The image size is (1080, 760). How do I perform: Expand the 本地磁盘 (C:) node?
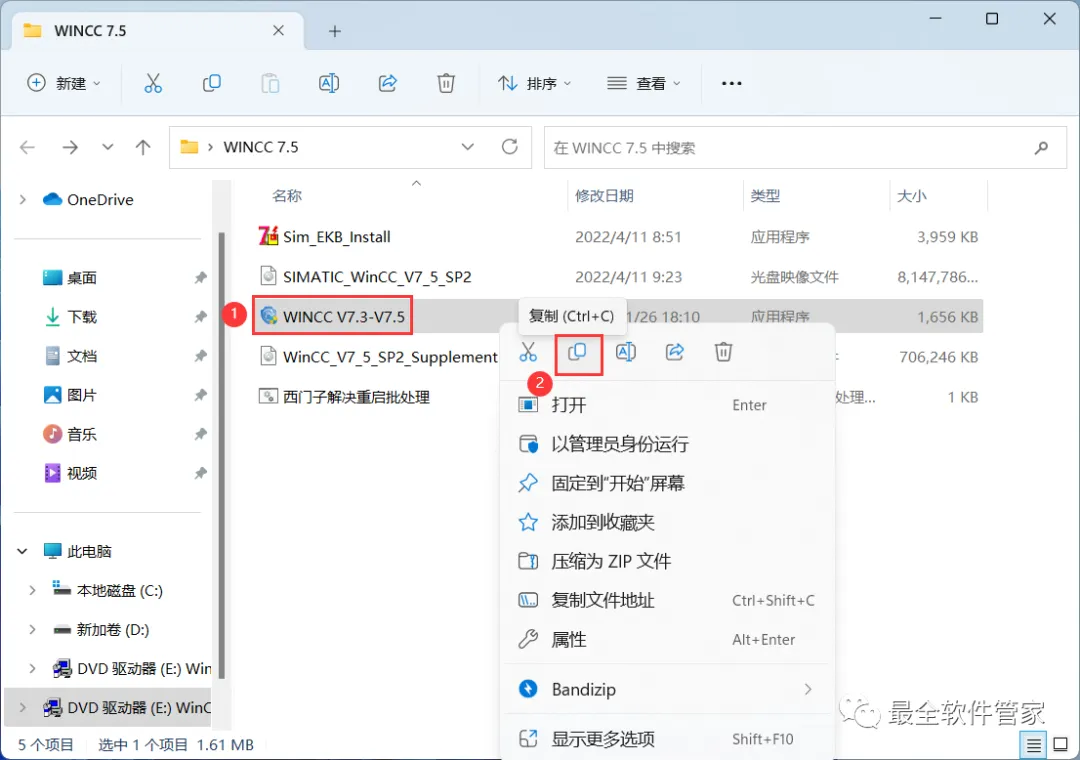(x=32, y=590)
